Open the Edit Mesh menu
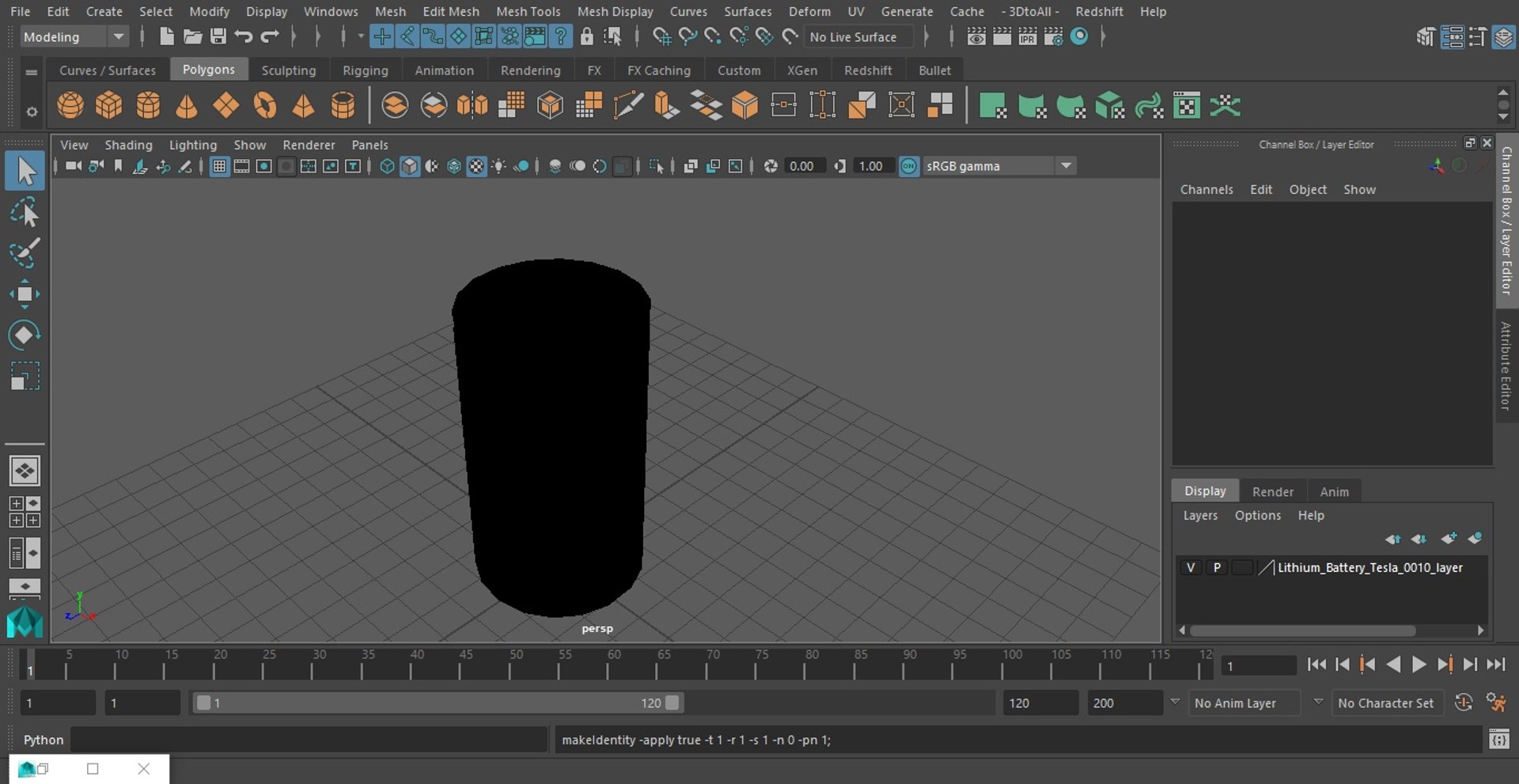 pos(451,11)
